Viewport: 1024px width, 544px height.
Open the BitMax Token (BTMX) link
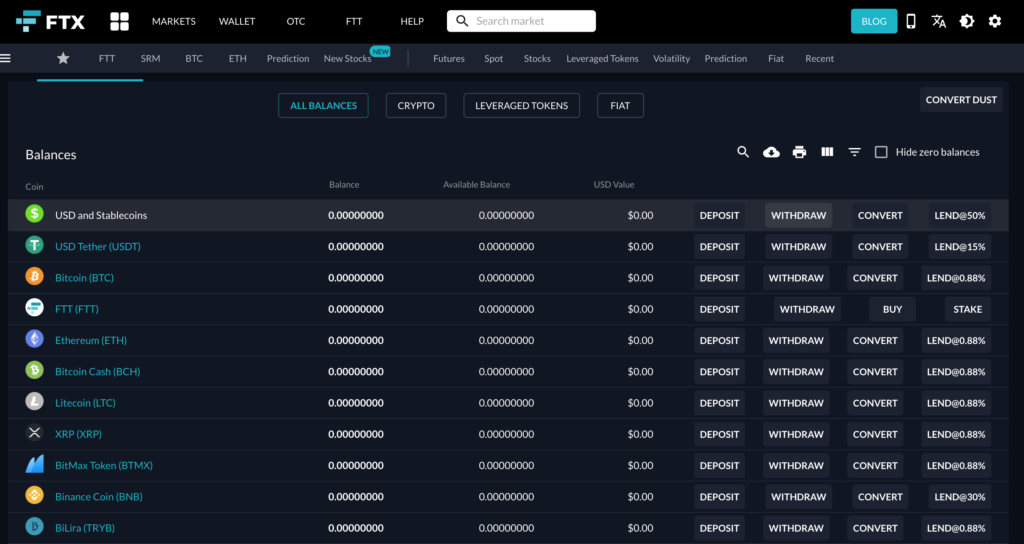[104, 465]
